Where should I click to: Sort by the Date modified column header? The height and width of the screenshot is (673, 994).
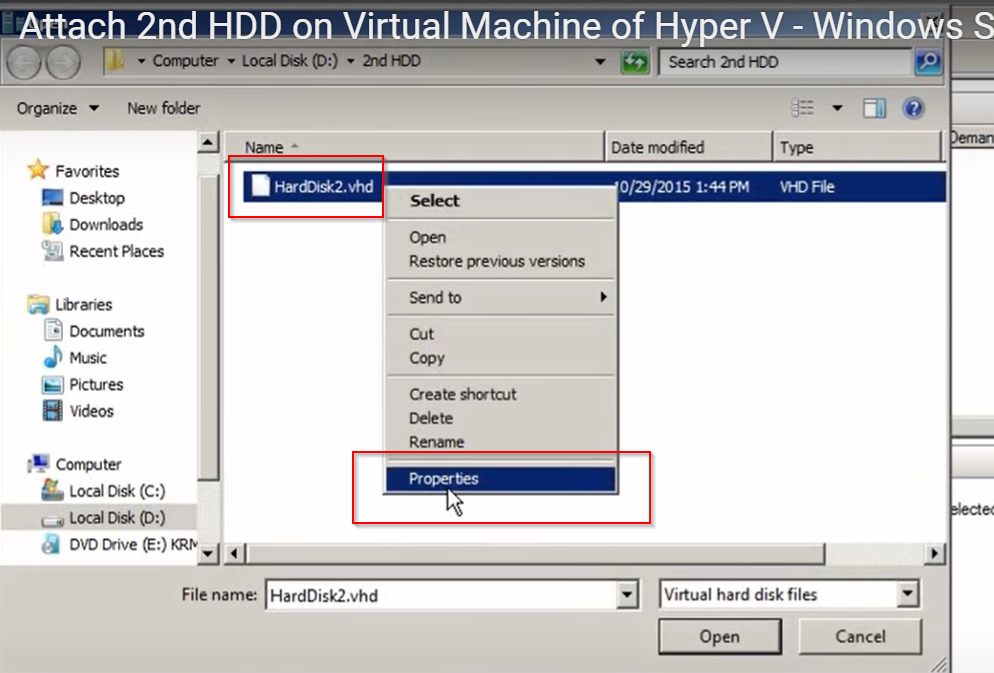[x=688, y=147]
